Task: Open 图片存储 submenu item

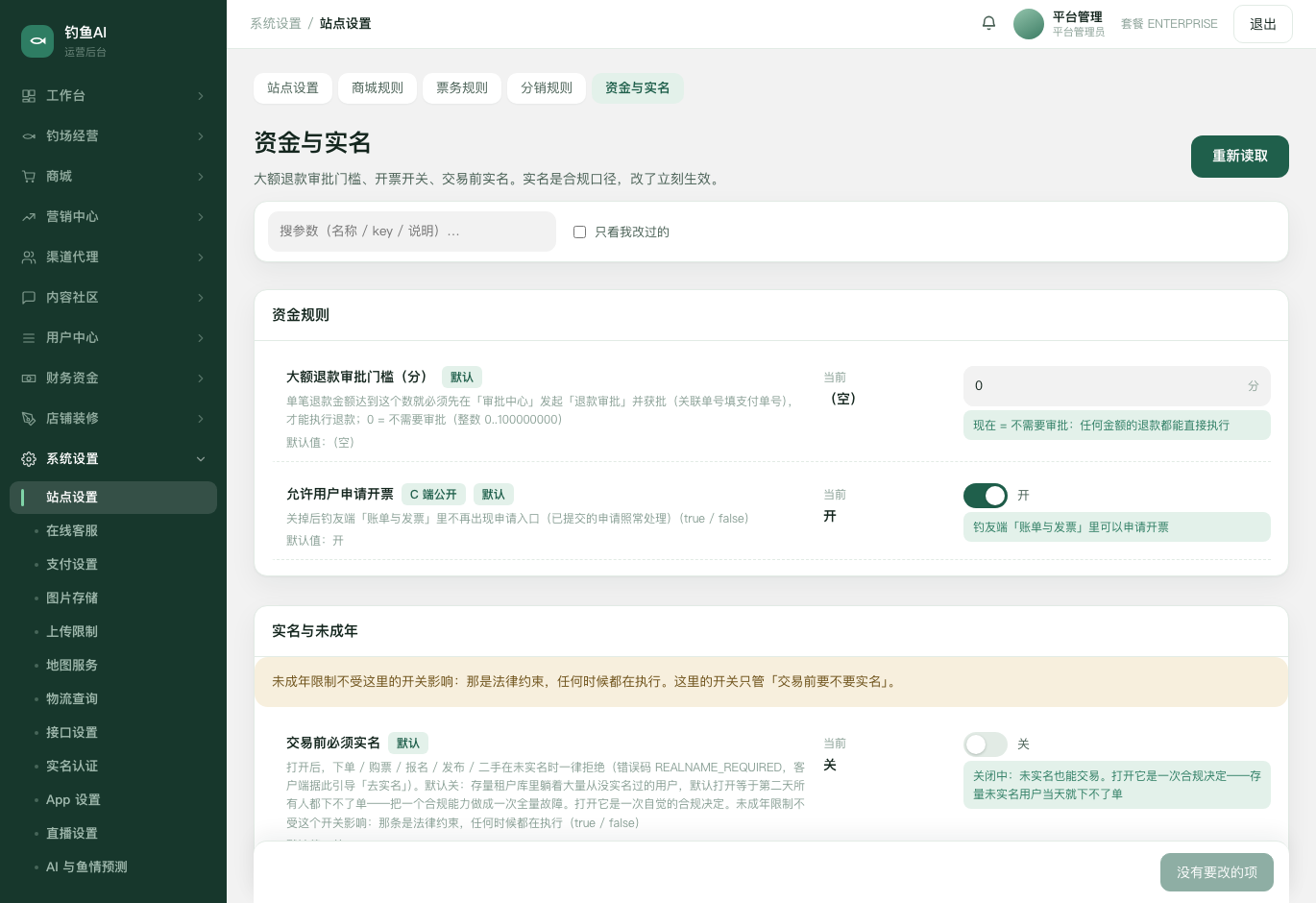Action: [x=113, y=598]
